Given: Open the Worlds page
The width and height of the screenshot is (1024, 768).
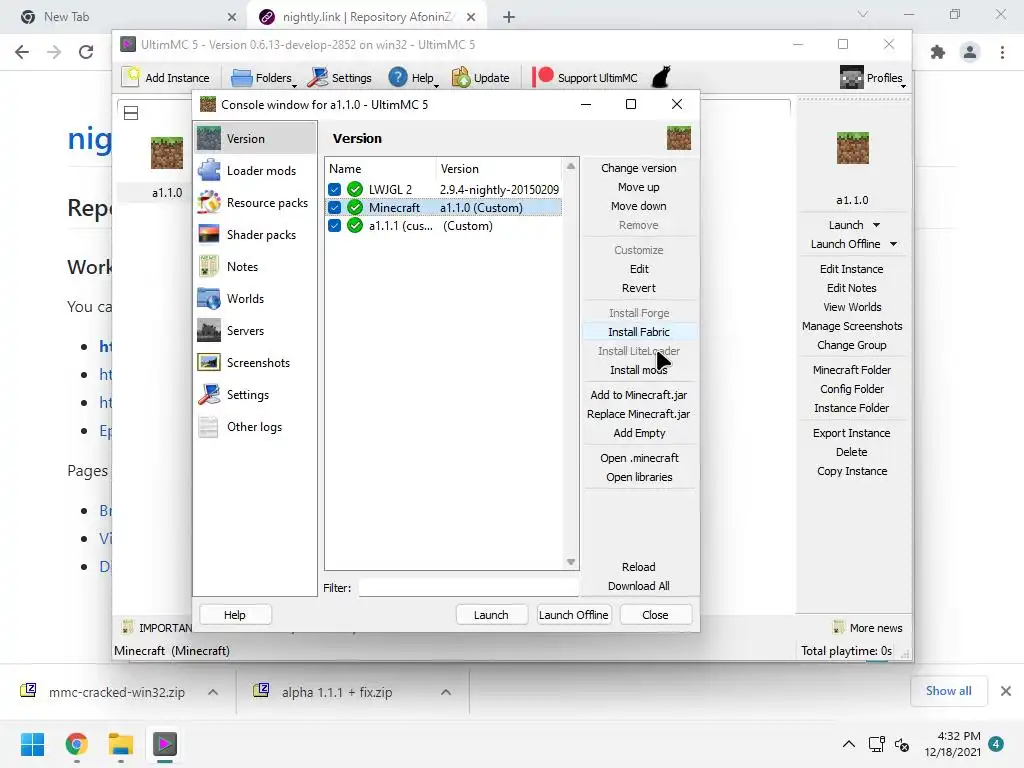Looking at the screenshot, I should [x=255, y=298].
